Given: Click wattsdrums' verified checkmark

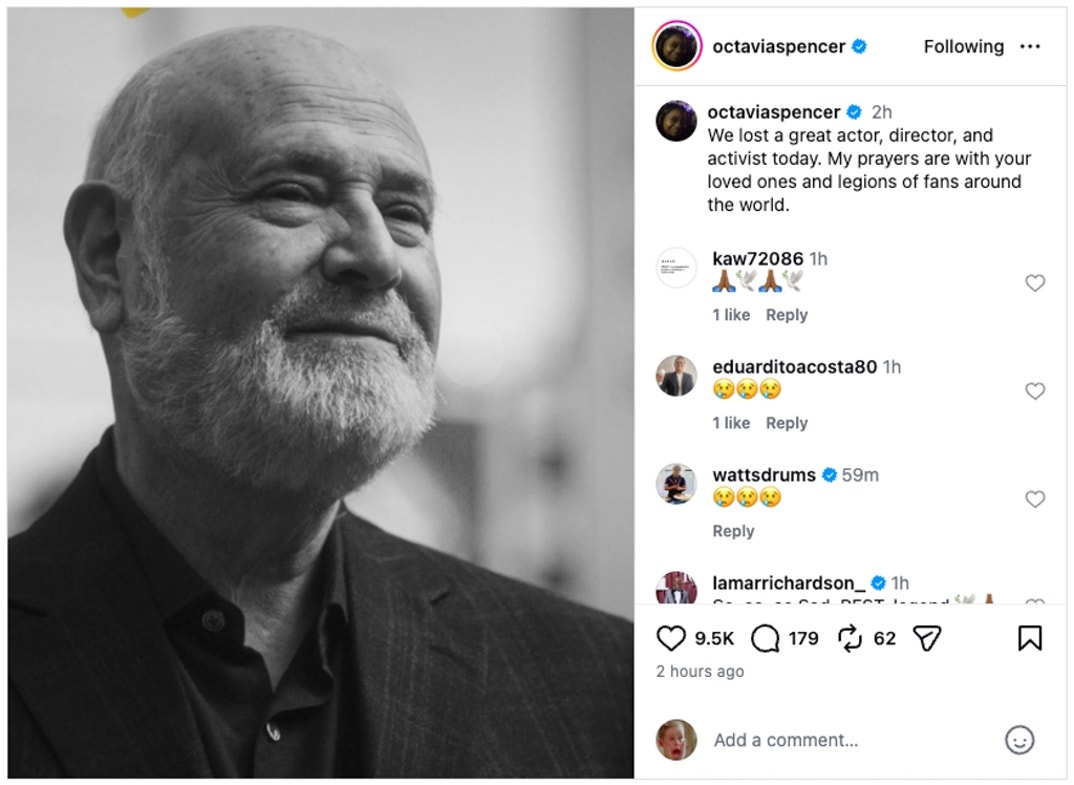Looking at the screenshot, I should (x=830, y=475).
